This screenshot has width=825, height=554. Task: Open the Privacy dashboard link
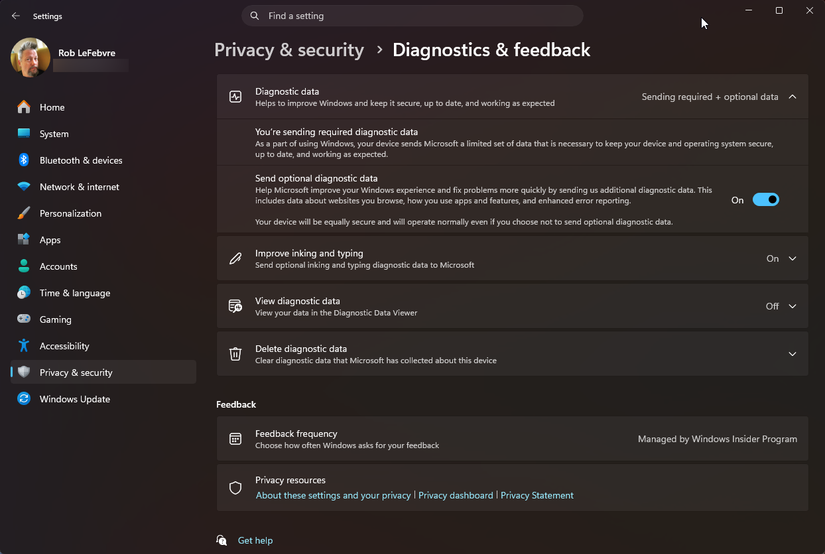456,495
